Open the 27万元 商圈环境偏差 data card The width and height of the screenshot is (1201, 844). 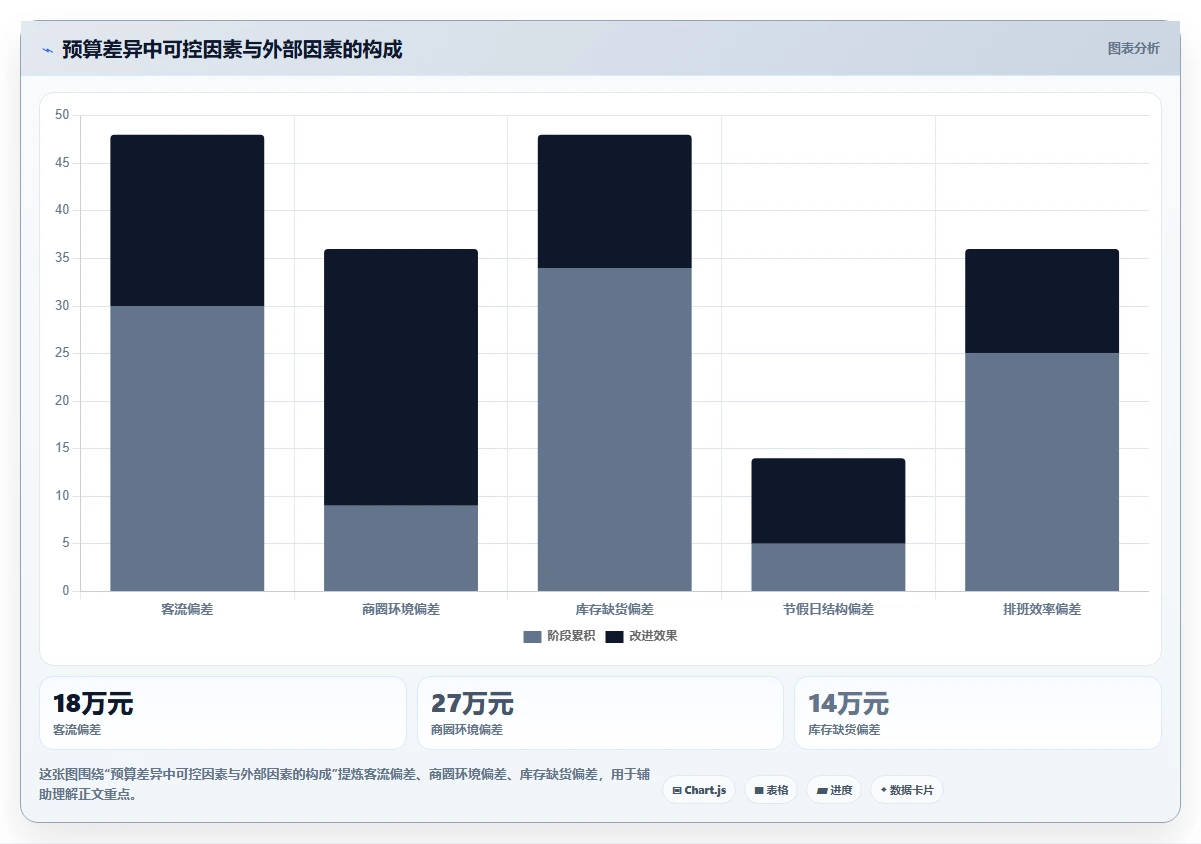(600, 713)
